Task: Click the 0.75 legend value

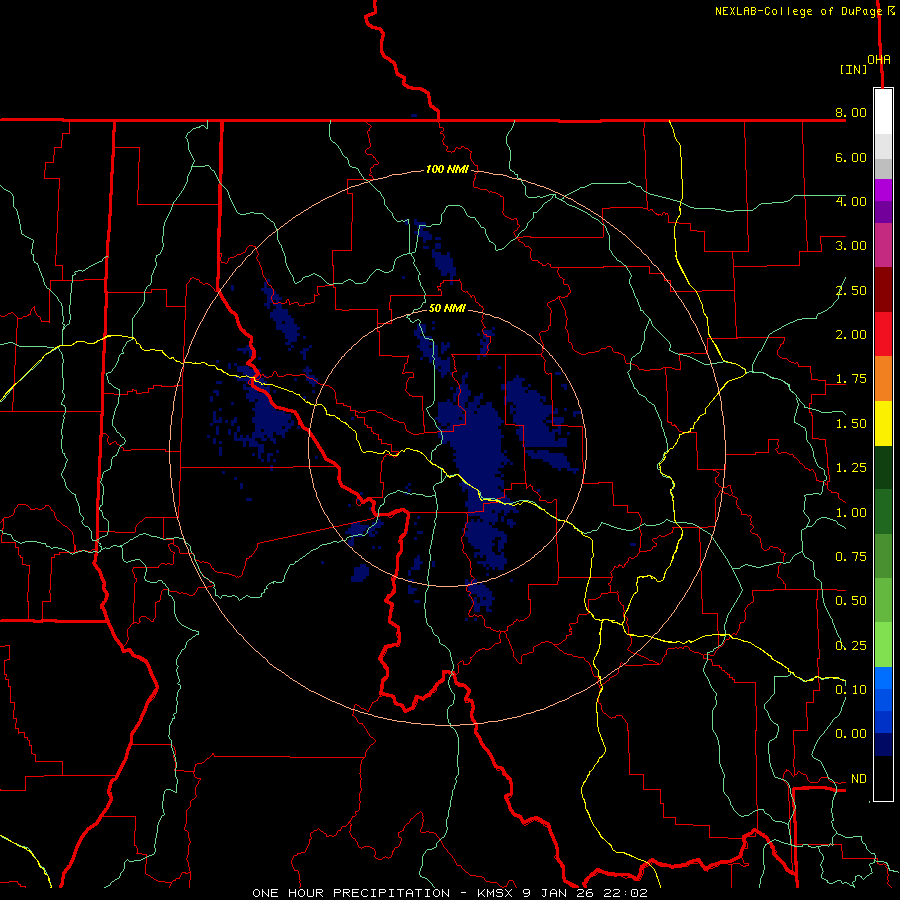Action: point(851,557)
